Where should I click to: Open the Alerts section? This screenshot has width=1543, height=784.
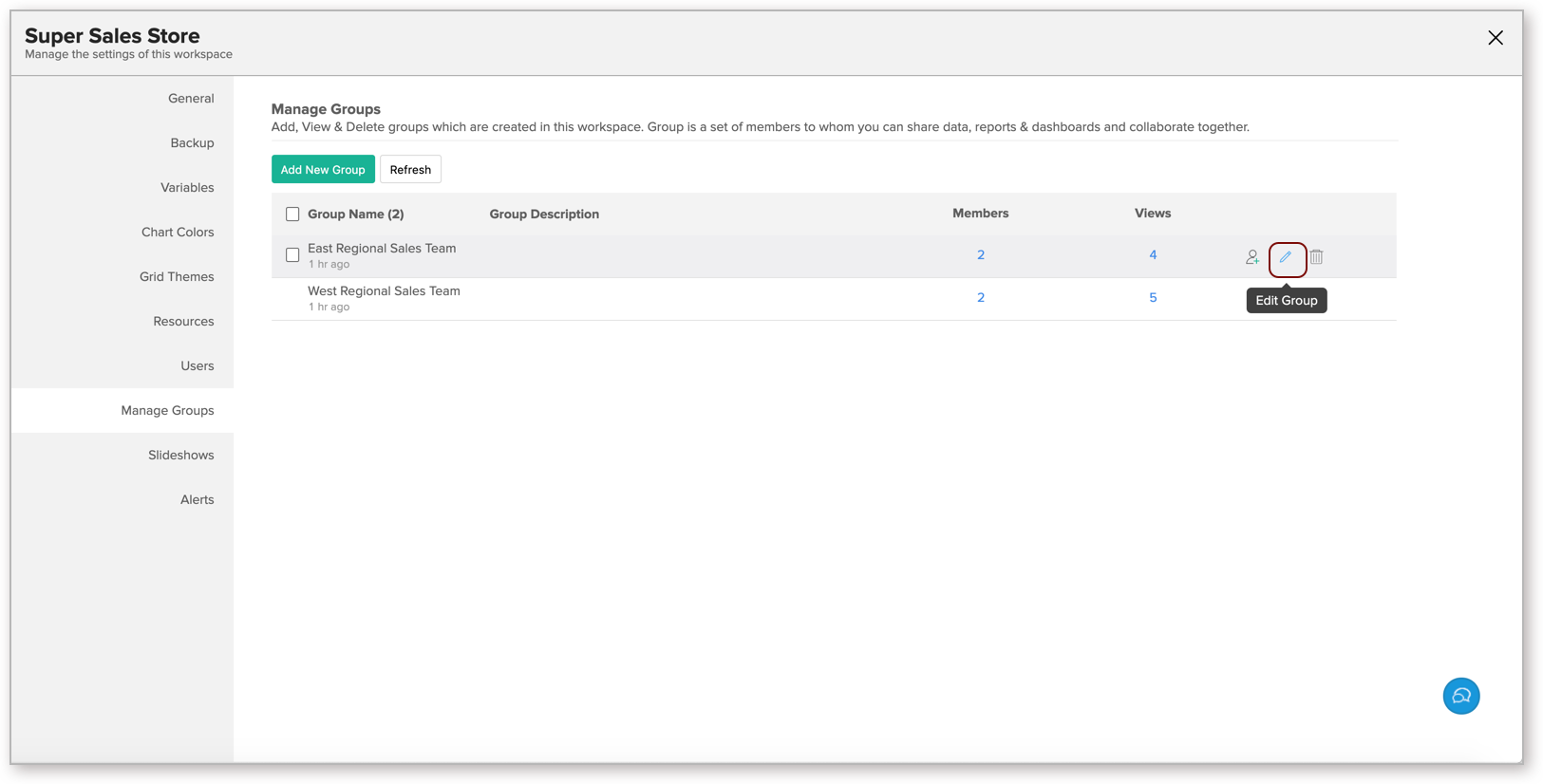pos(198,500)
